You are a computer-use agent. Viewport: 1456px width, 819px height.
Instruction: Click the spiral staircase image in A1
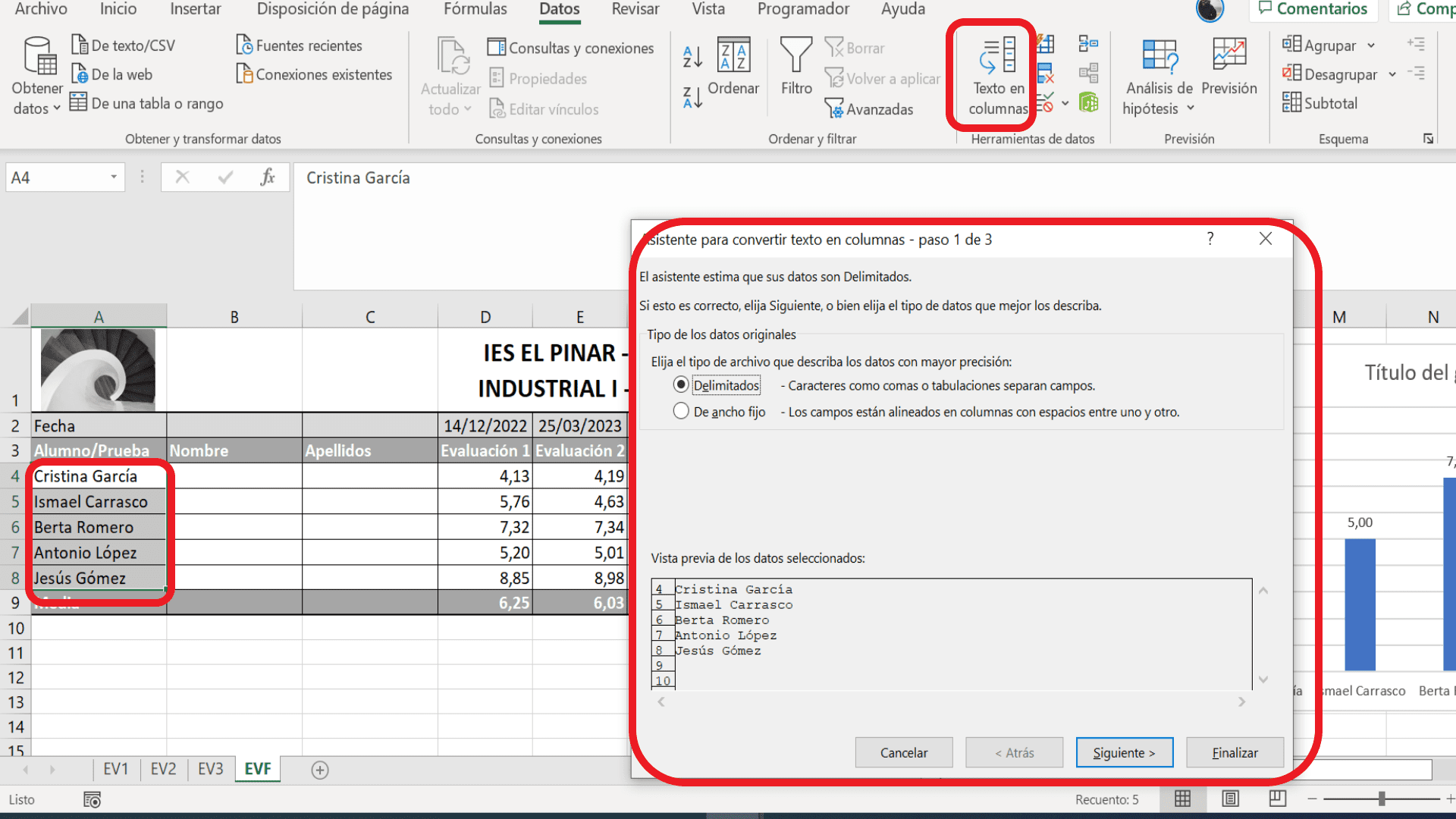tap(98, 370)
